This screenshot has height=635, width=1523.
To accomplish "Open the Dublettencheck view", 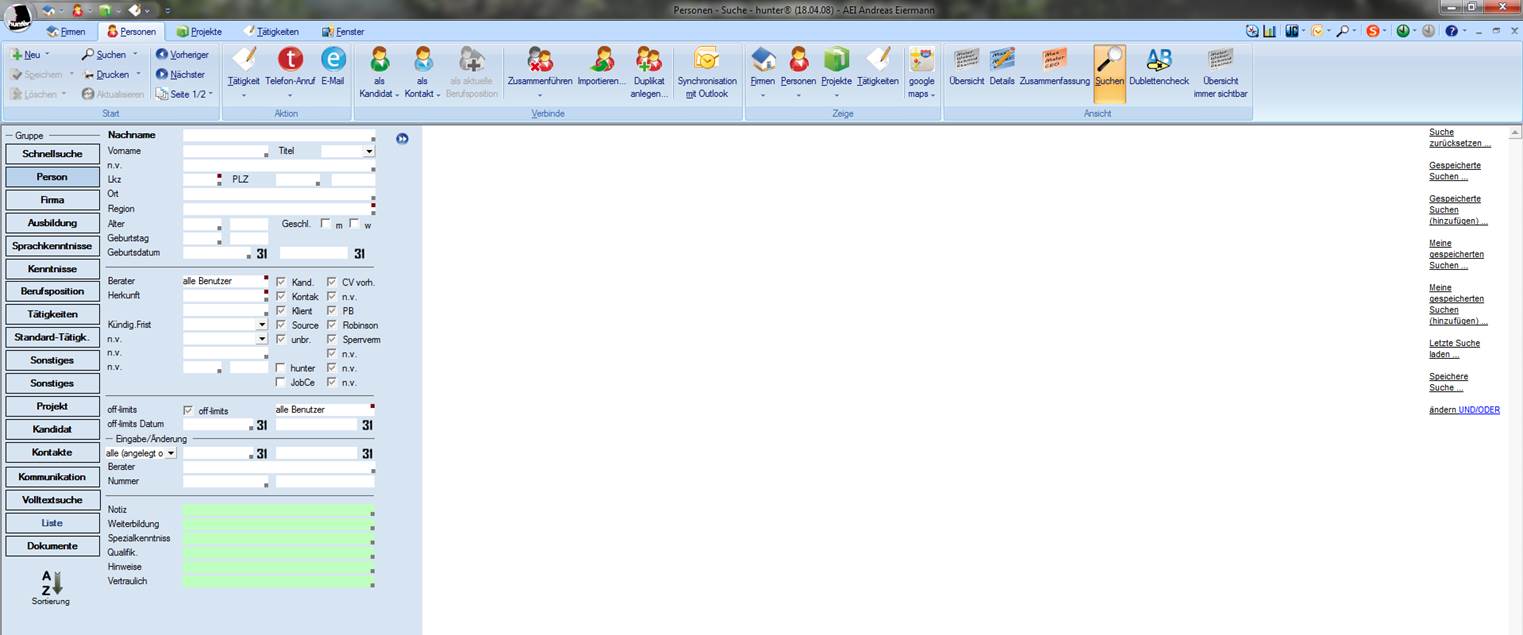I will point(1158,61).
